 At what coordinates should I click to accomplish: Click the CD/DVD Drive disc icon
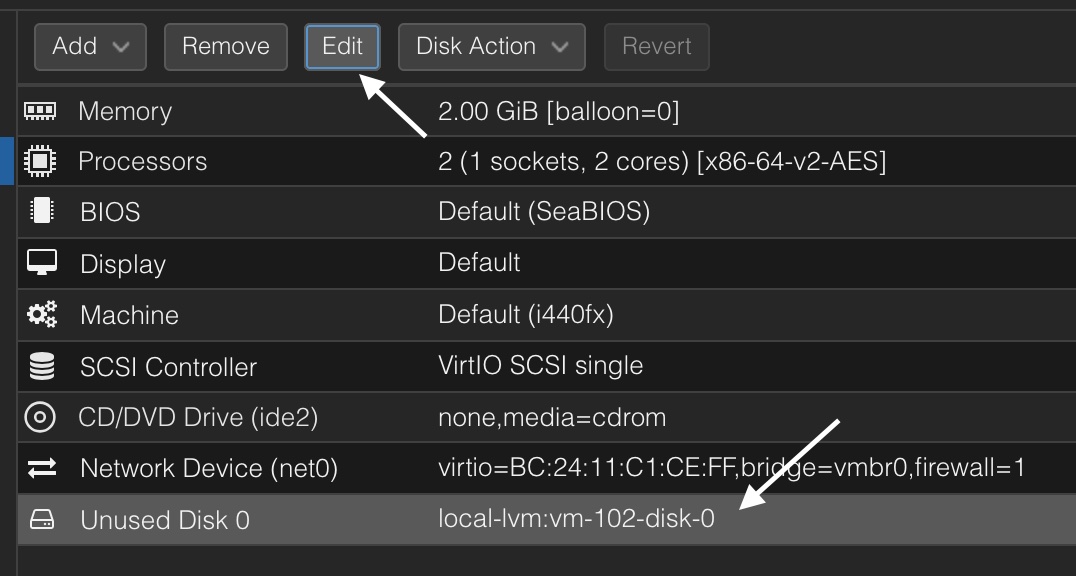click(40, 417)
